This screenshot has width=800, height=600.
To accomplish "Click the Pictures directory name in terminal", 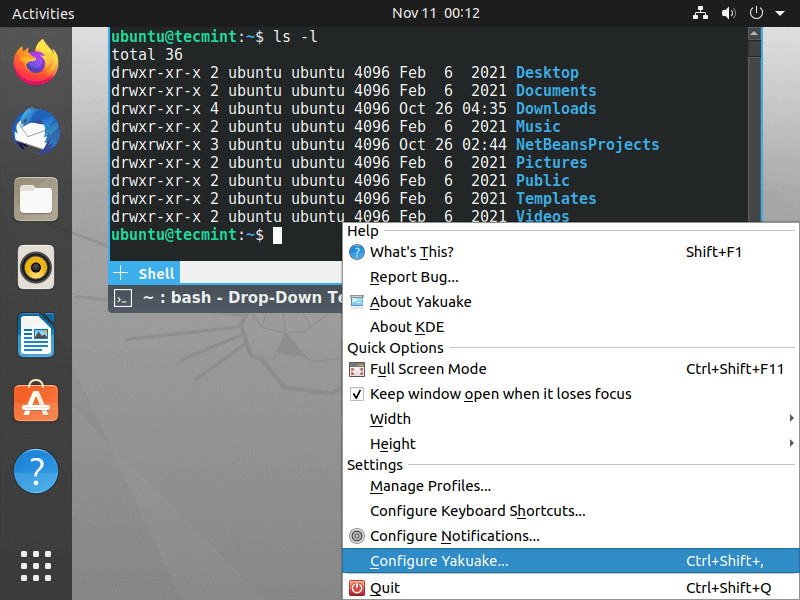I will tap(551, 162).
